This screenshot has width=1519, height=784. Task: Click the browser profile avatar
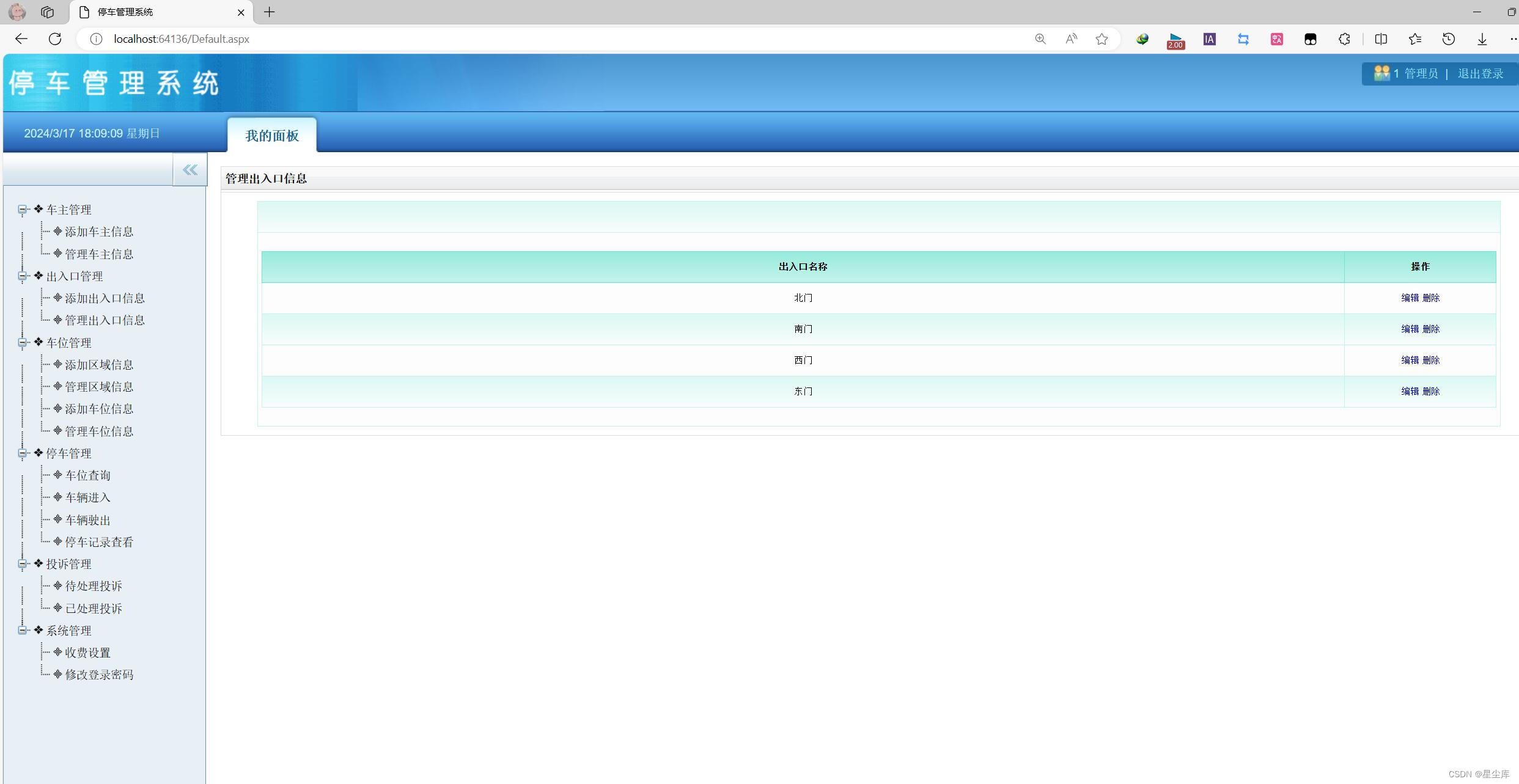[x=17, y=12]
